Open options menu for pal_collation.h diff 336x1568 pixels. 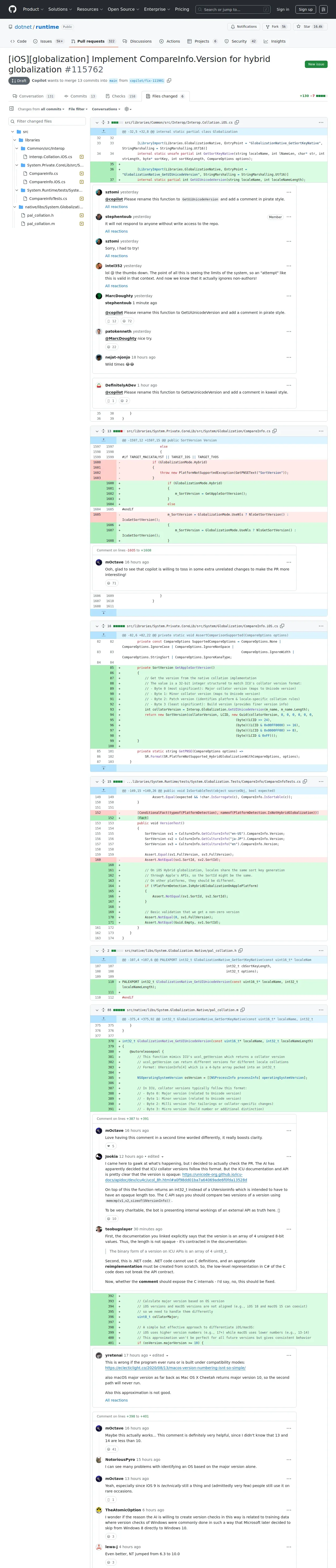[x=321, y=950]
